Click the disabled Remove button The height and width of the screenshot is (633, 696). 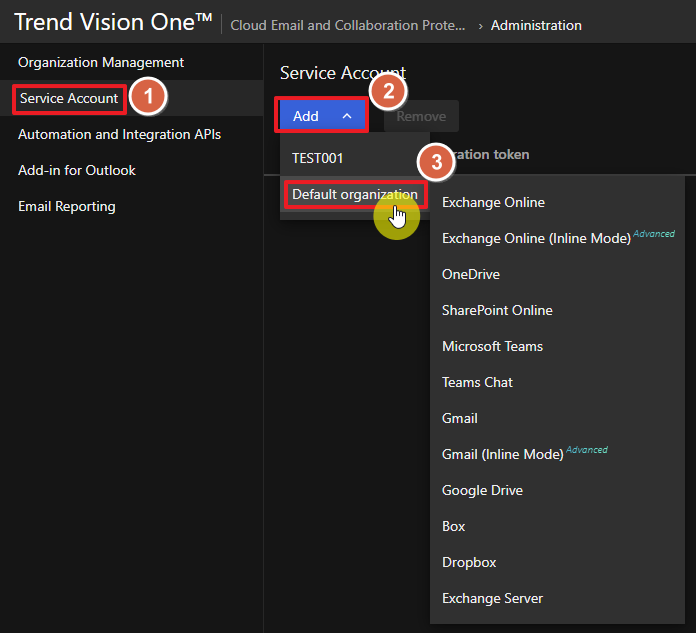[421, 116]
